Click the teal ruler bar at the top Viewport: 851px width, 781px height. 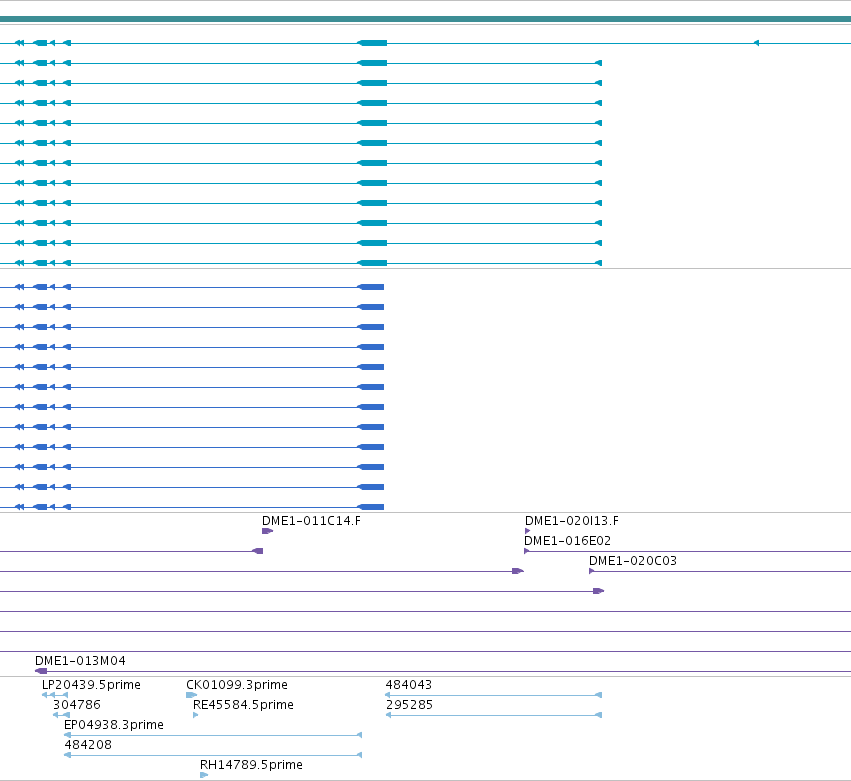click(x=426, y=19)
